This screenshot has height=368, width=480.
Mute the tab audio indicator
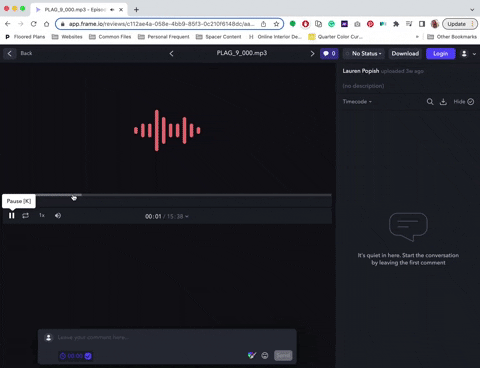tap(112, 10)
